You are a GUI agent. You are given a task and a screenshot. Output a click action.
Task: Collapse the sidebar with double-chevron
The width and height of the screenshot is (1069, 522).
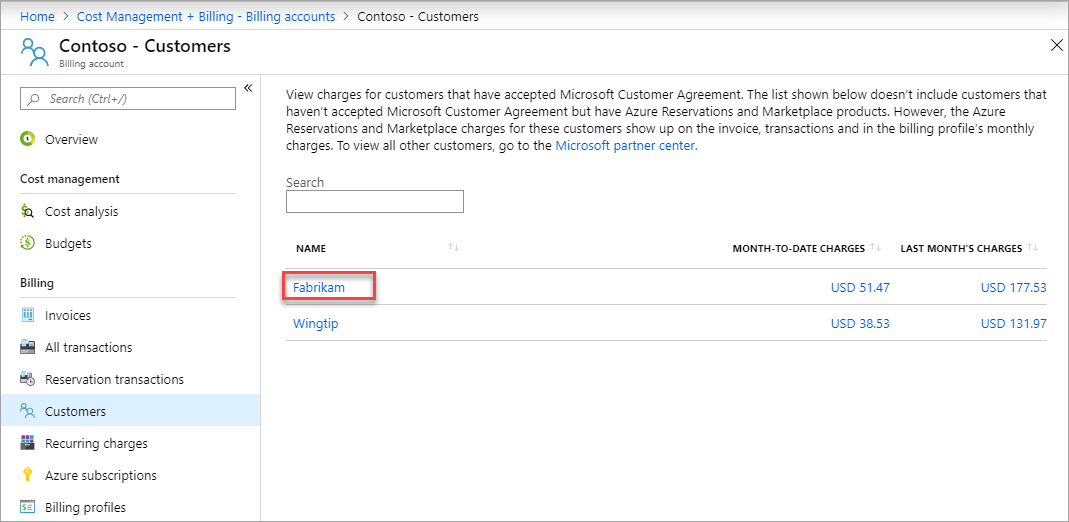248,88
